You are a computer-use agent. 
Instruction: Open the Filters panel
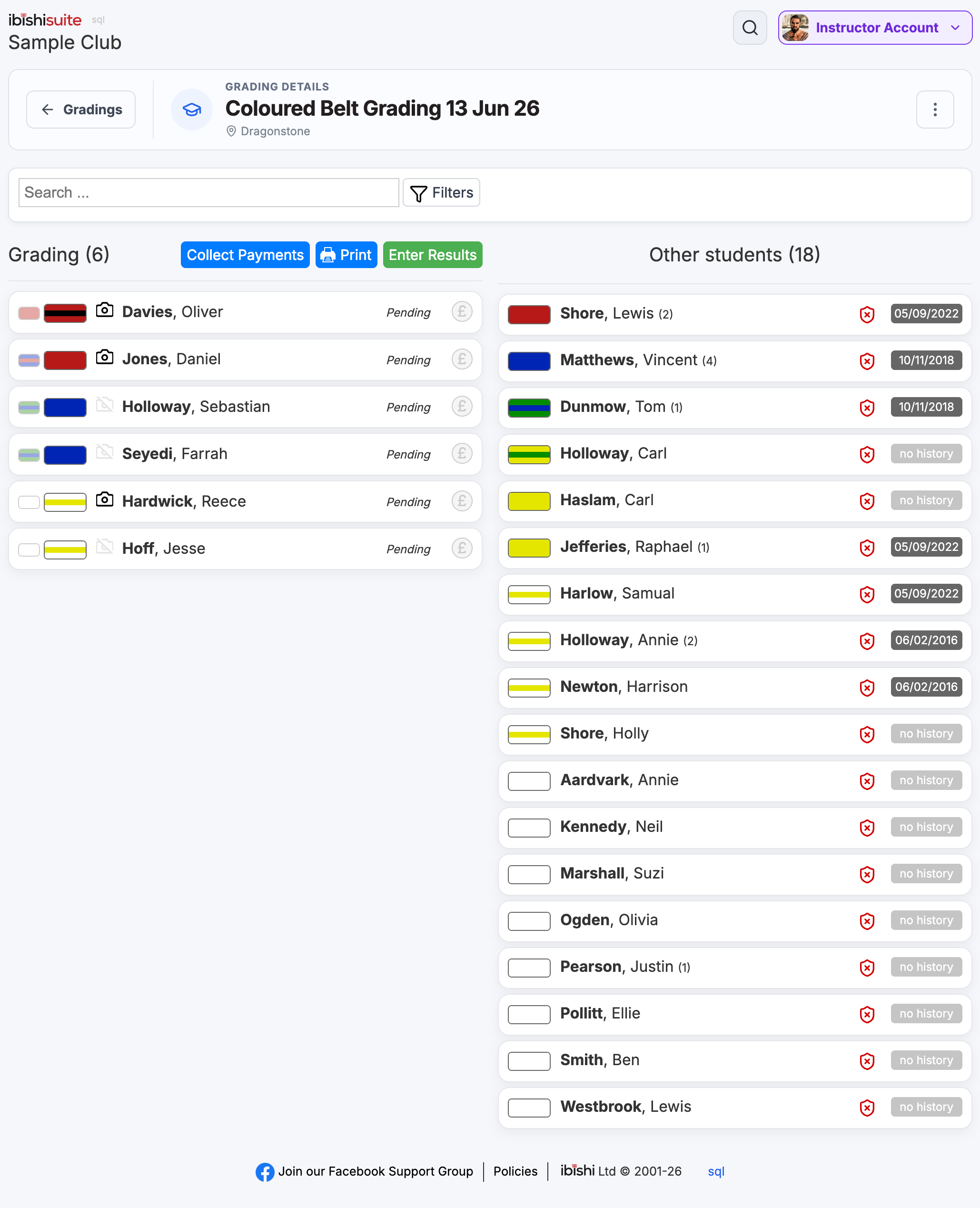click(x=441, y=192)
